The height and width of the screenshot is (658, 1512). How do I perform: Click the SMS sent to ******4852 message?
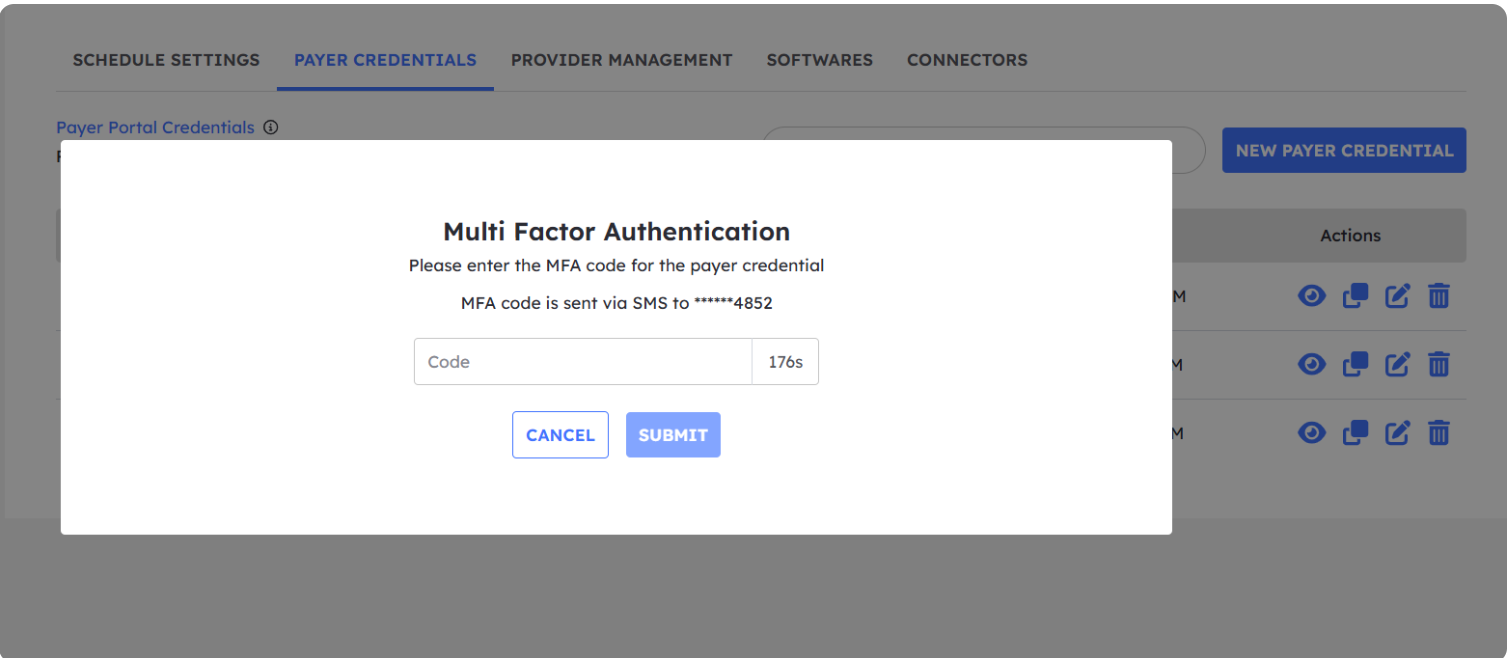click(x=616, y=303)
